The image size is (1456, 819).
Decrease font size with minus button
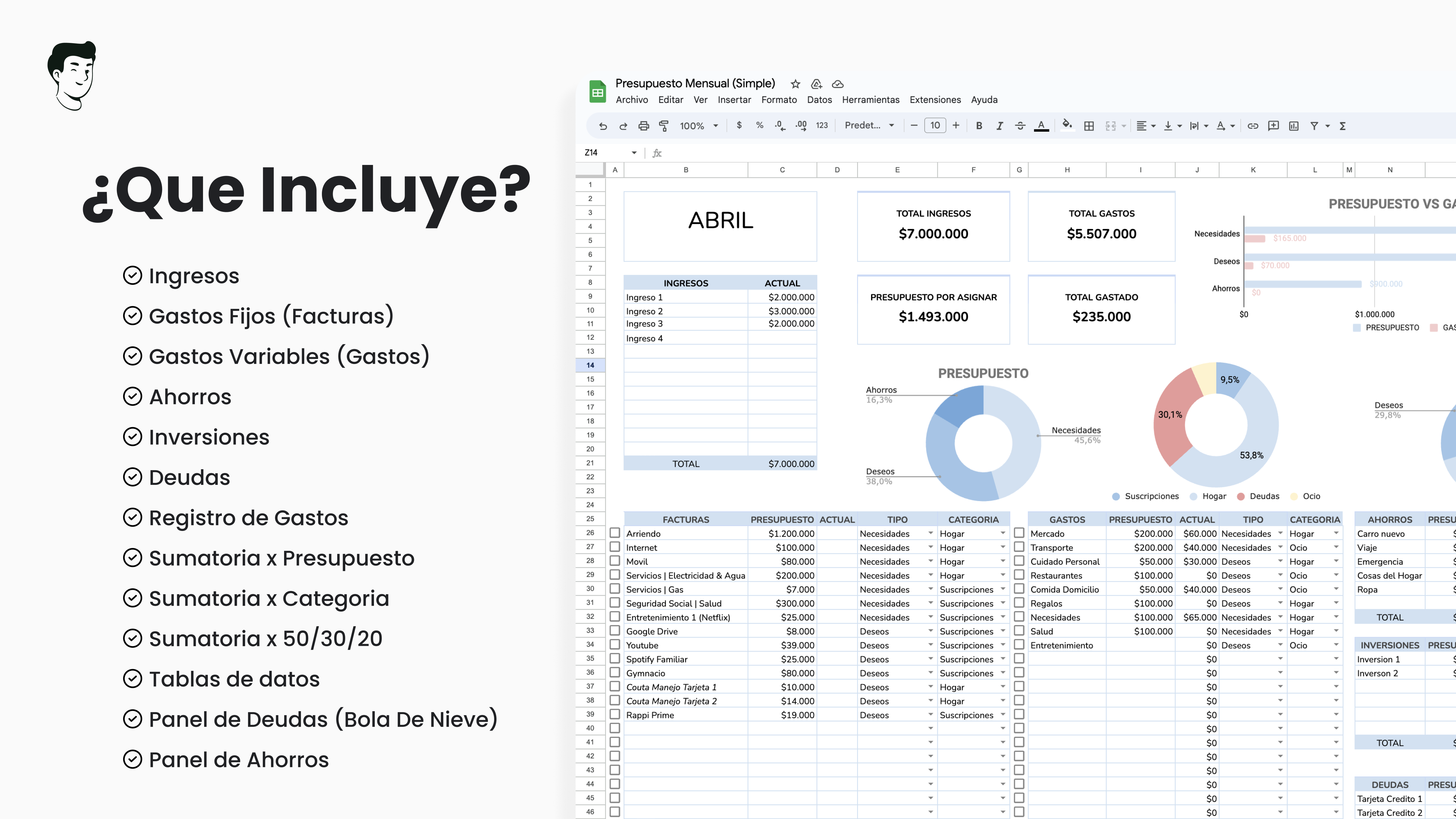914,125
